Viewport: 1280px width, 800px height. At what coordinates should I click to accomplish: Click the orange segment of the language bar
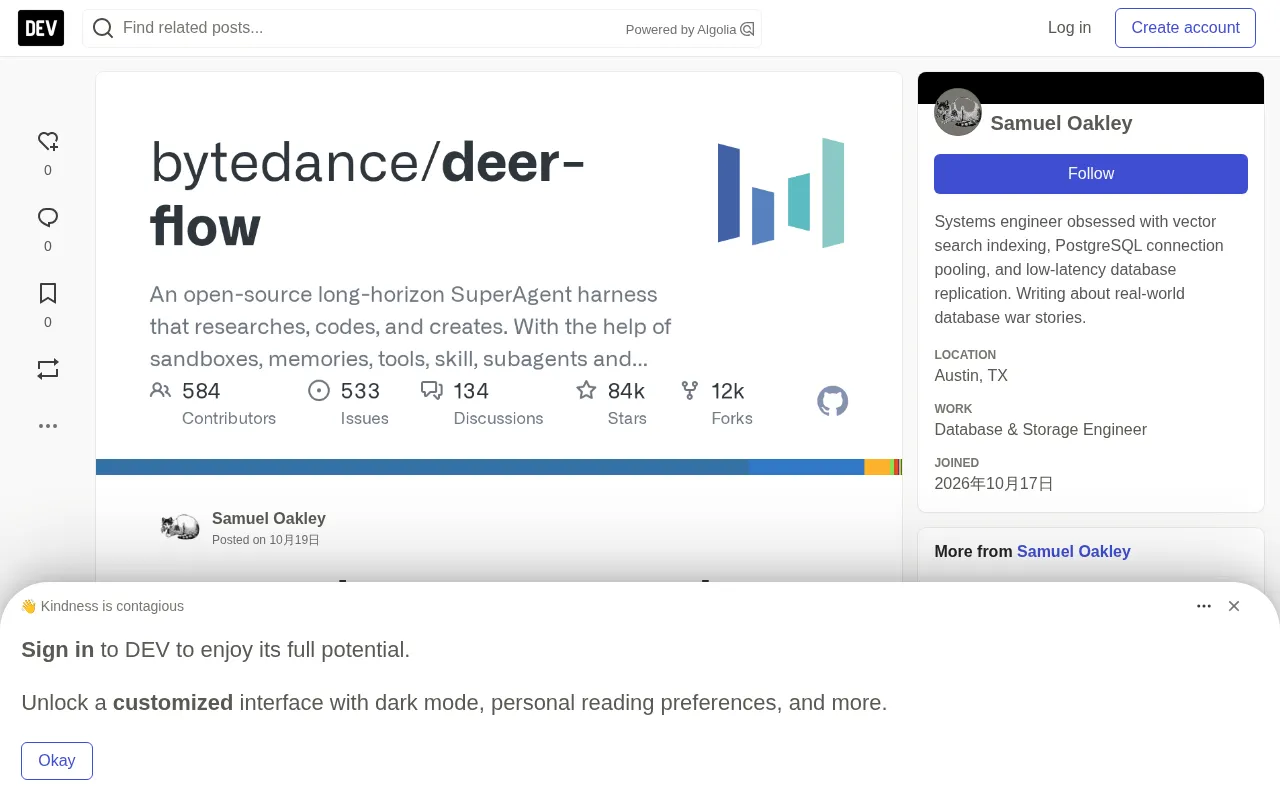pyautogui.click(x=876, y=467)
